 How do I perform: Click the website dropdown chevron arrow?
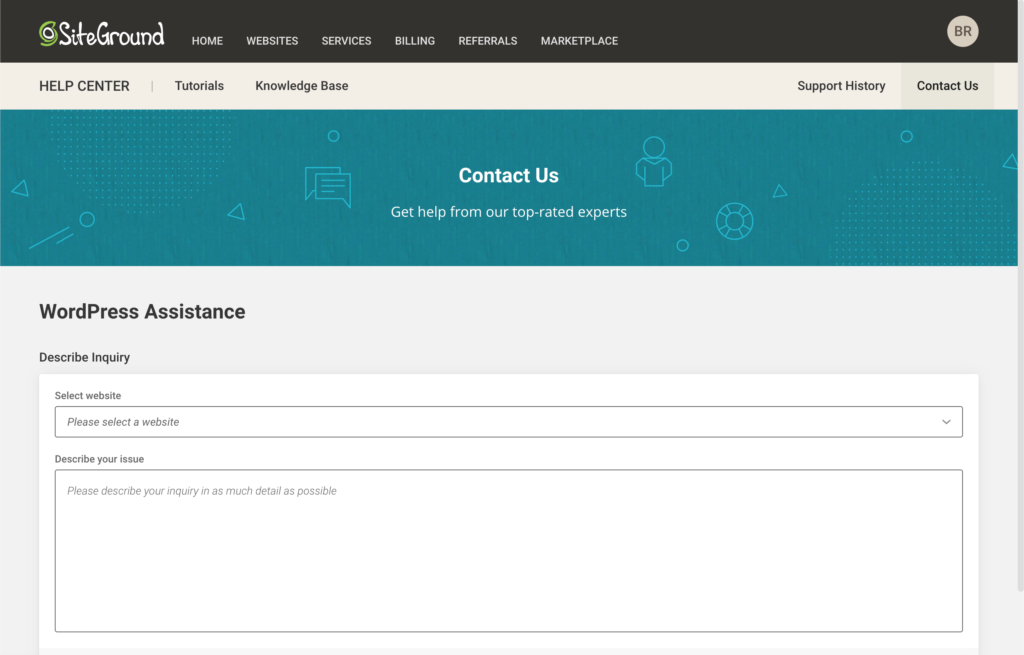[x=946, y=422]
